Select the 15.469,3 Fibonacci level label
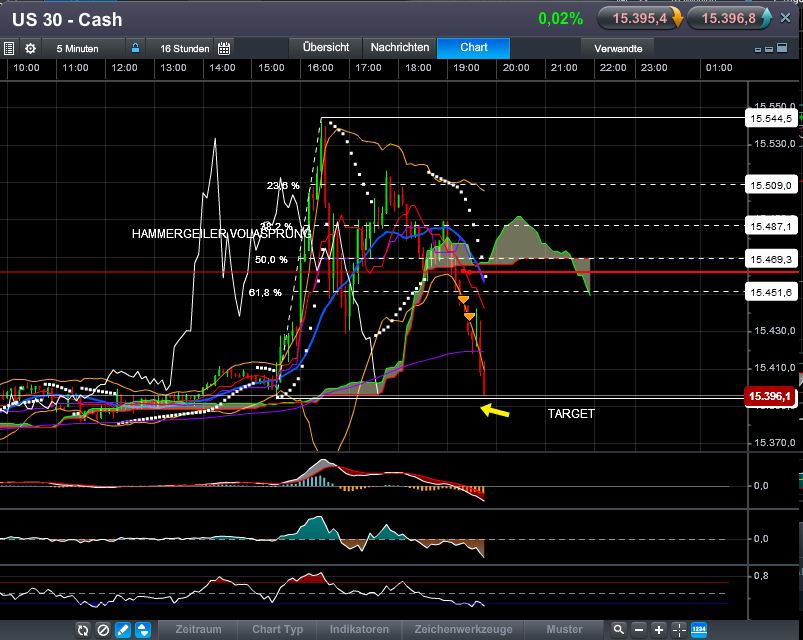 [x=770, y=260]
